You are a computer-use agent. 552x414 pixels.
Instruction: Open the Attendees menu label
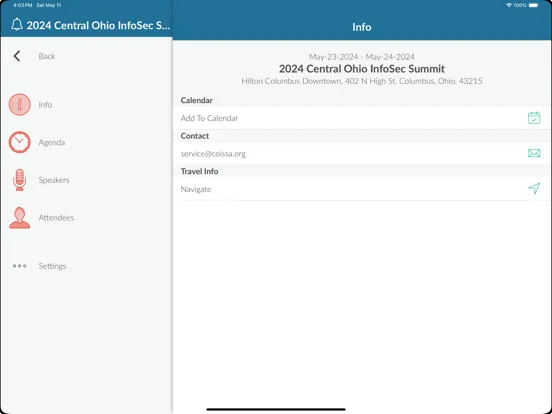(56, 218)
